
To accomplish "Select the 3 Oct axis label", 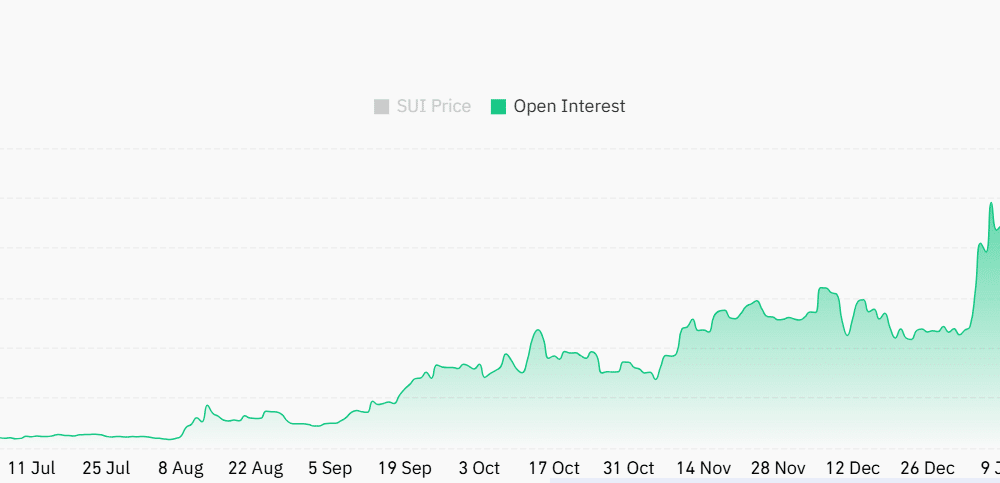I will coord(479,468).
